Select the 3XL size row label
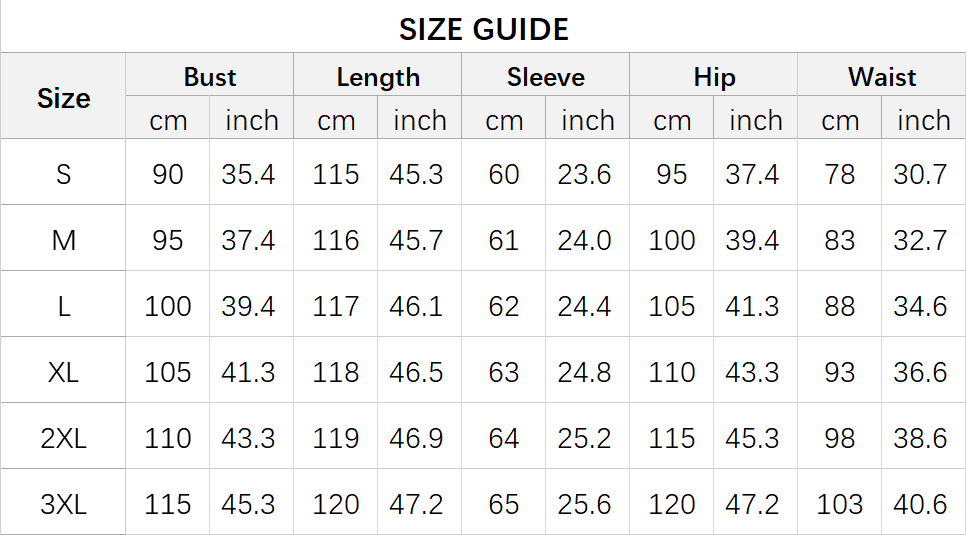This screenshot has width=966, height=535. click(x=63, y=504)
